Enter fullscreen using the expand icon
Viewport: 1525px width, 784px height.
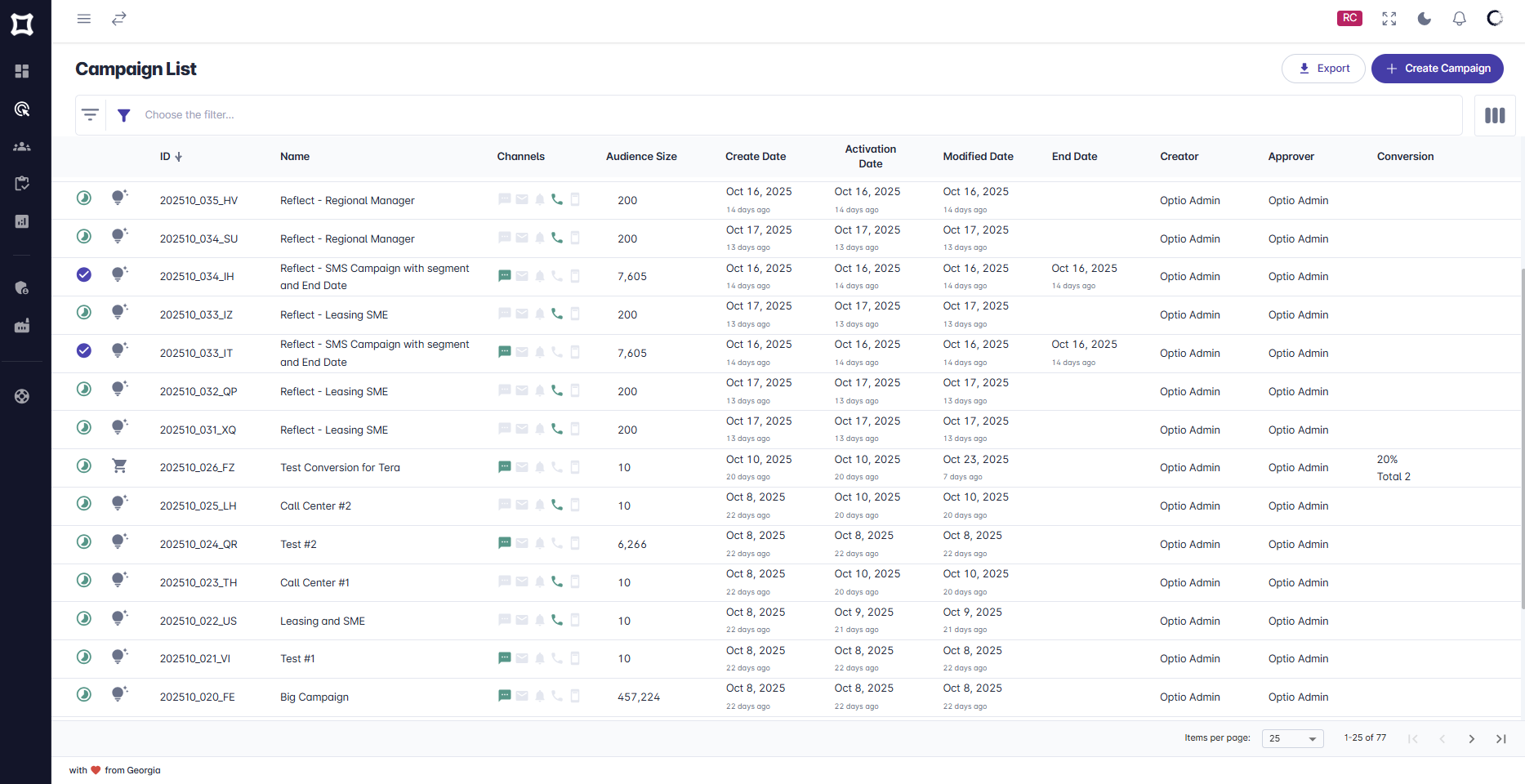[1389, 18]
